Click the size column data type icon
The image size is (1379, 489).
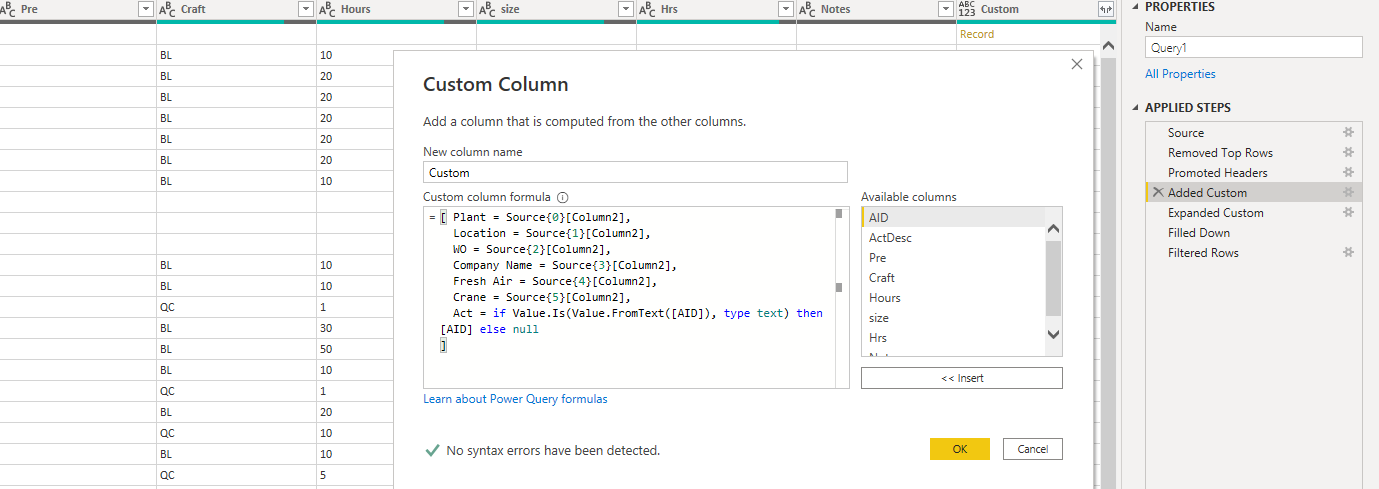[x=487, y=9]
